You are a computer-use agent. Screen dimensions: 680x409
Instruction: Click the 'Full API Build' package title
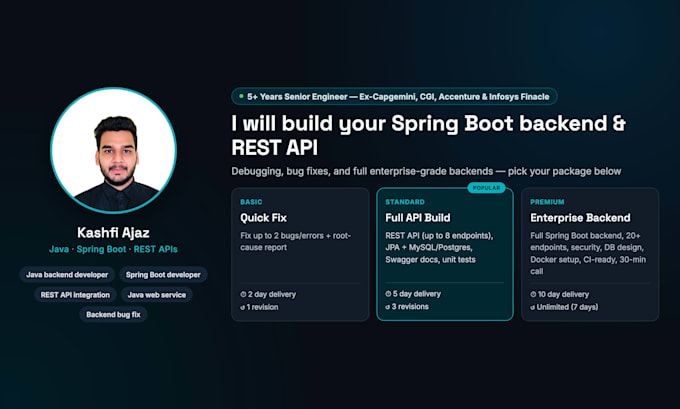pos(418,218)
